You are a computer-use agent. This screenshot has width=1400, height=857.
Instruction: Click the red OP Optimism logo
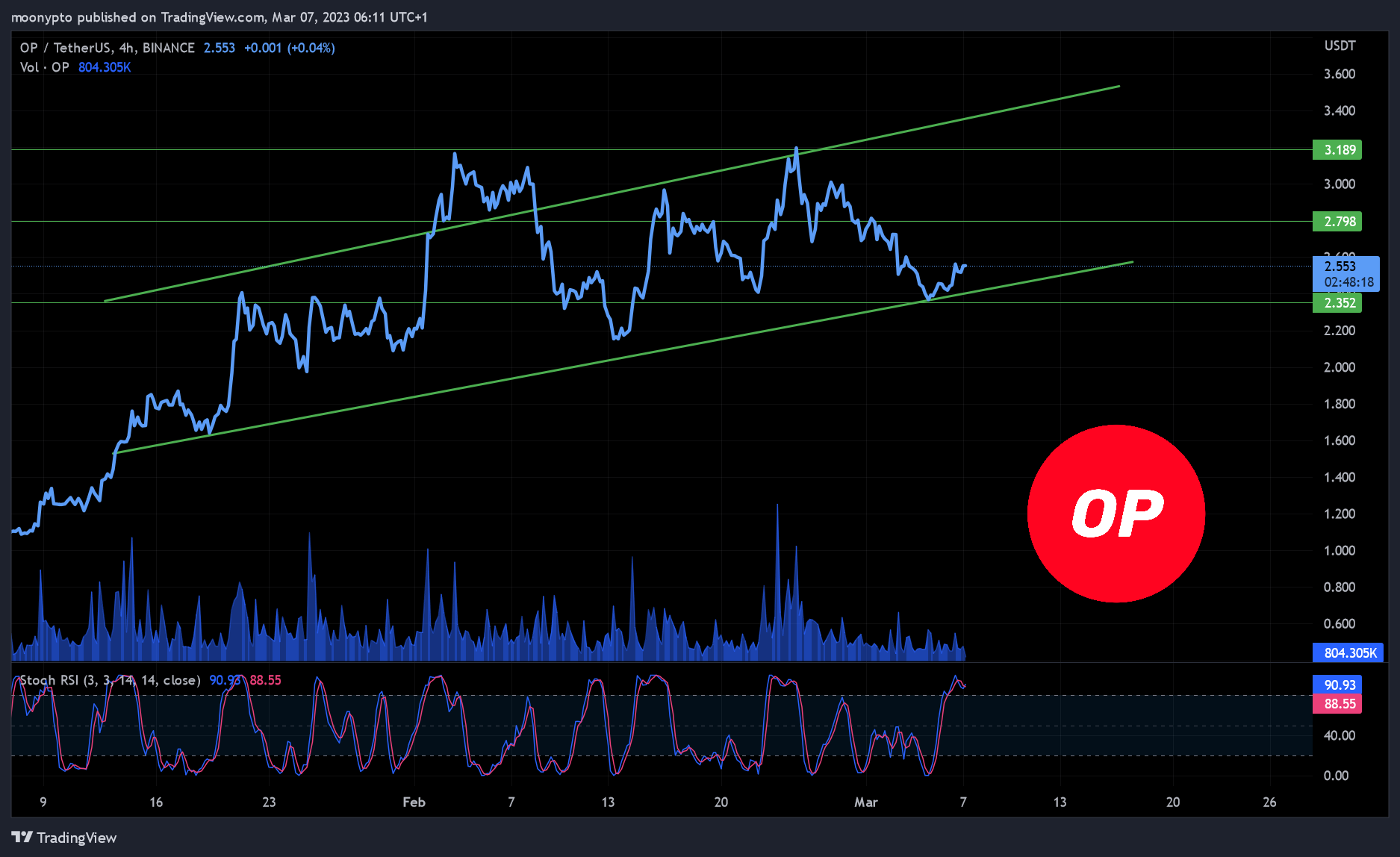click(x=1116, y=514)
